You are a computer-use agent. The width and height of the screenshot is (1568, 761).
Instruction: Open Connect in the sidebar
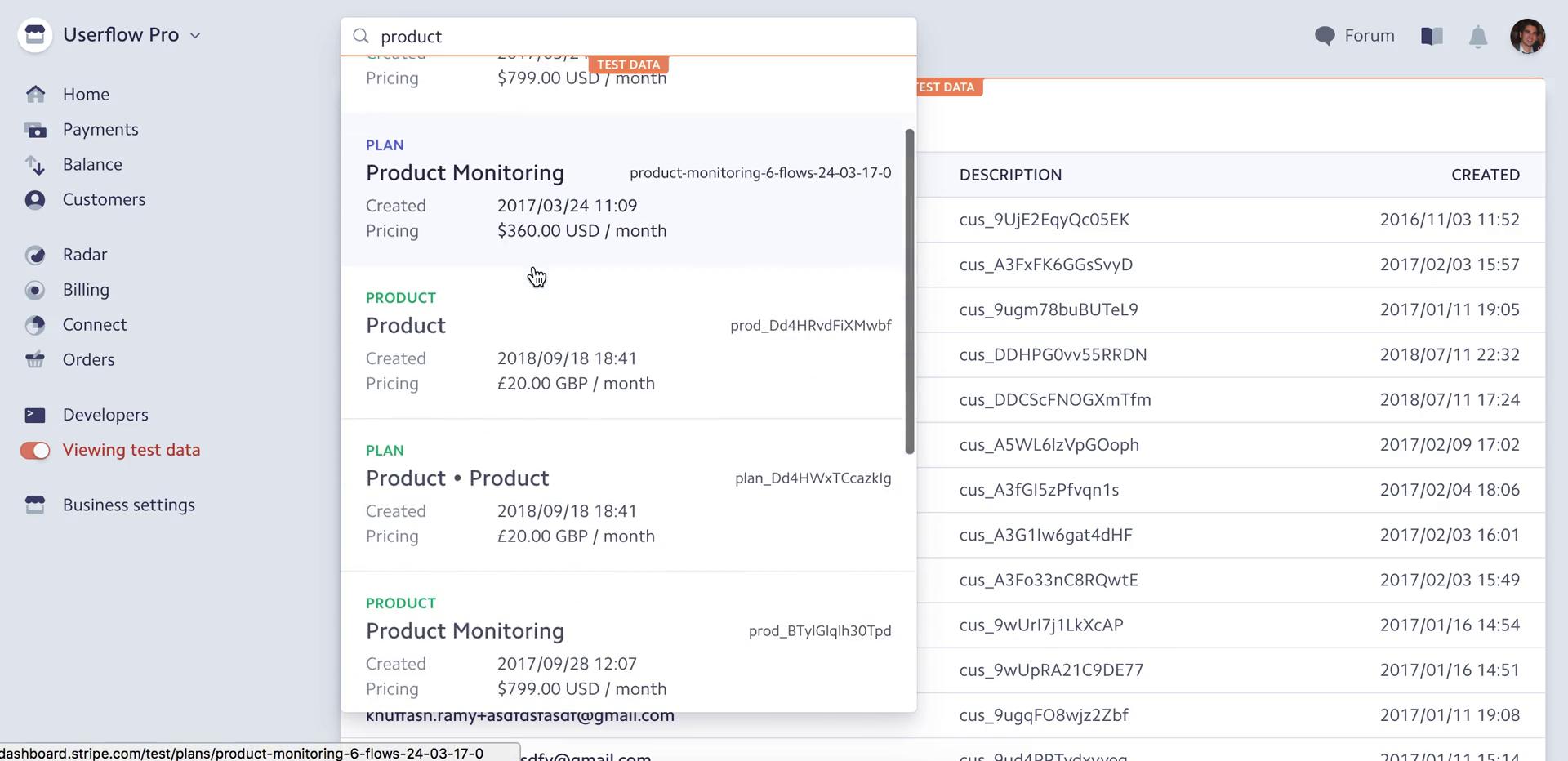click(95, 324)
